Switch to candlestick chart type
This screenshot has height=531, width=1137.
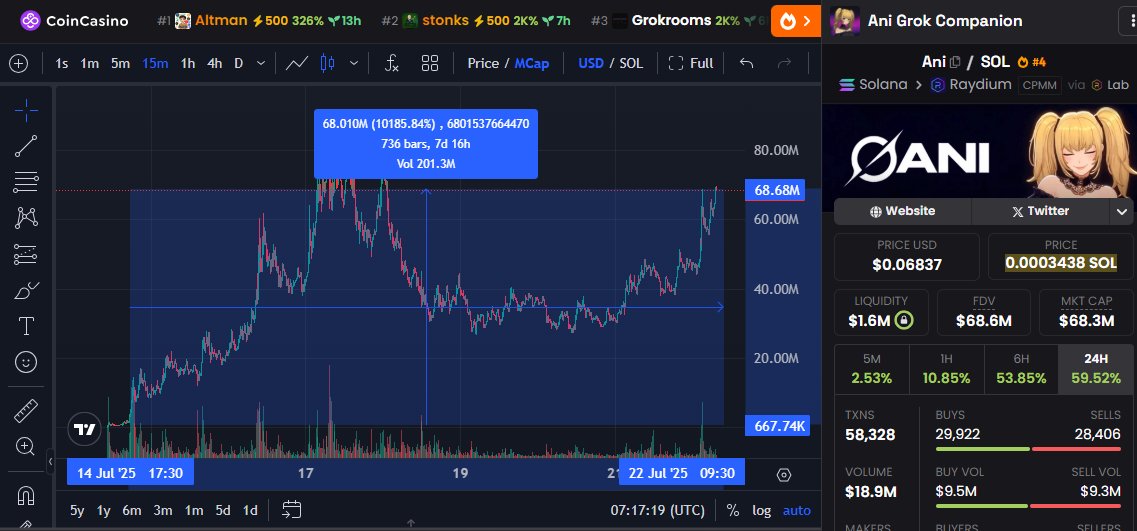click(327, 63)
